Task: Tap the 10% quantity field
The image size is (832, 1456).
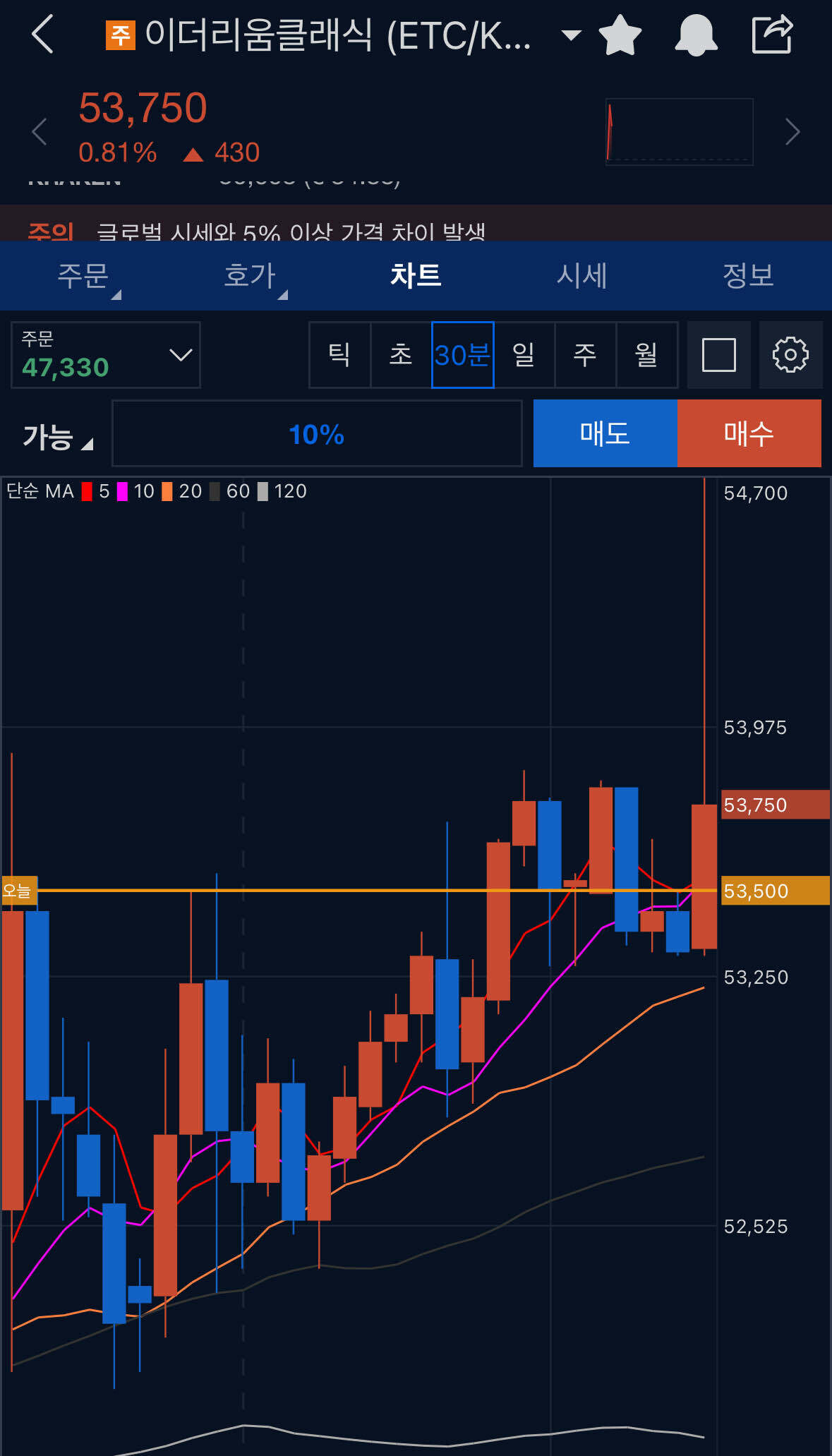Action: coord(317,434)
